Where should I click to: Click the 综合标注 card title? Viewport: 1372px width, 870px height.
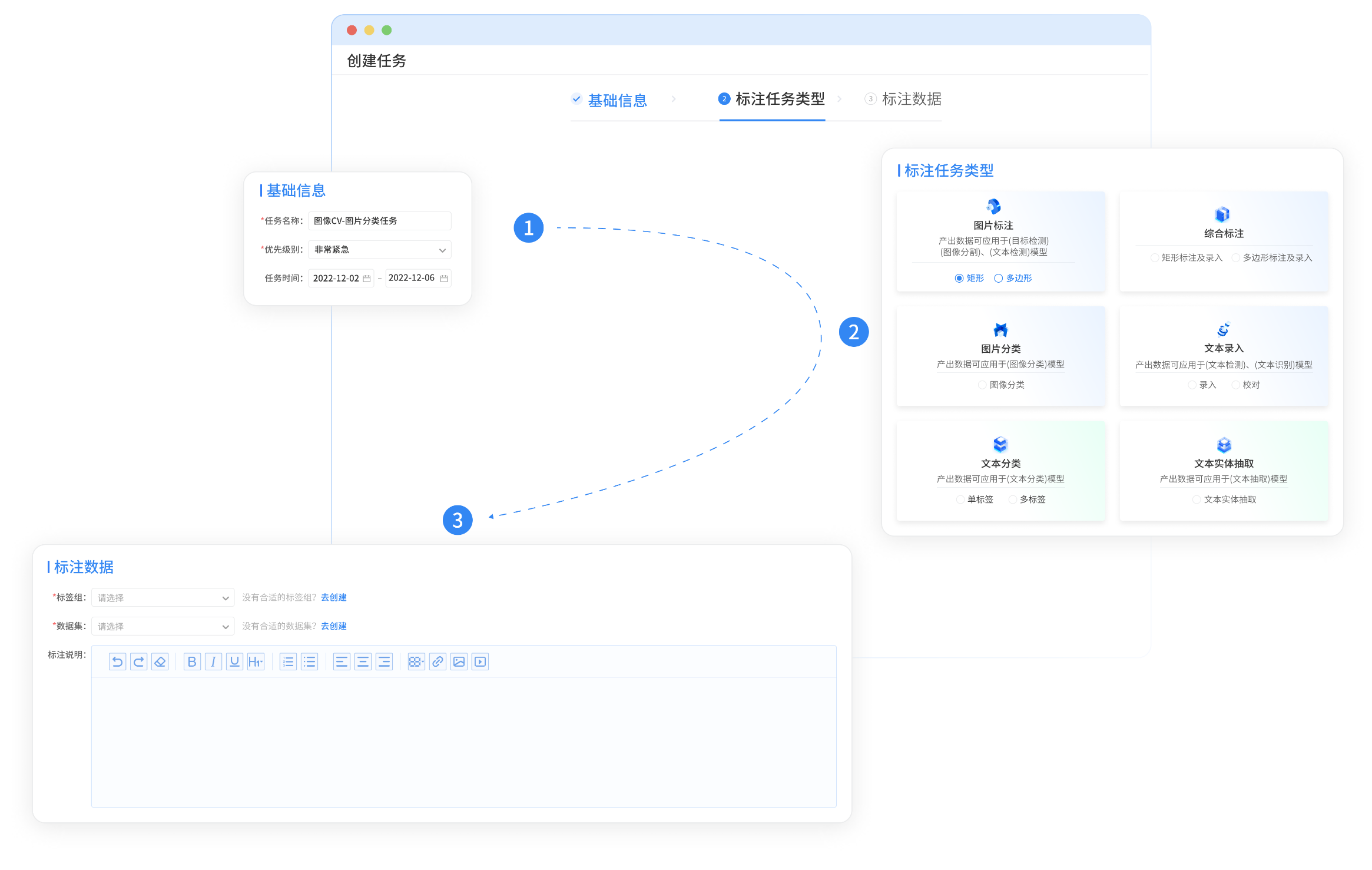pyautogui.click(x=1224, y=234)
